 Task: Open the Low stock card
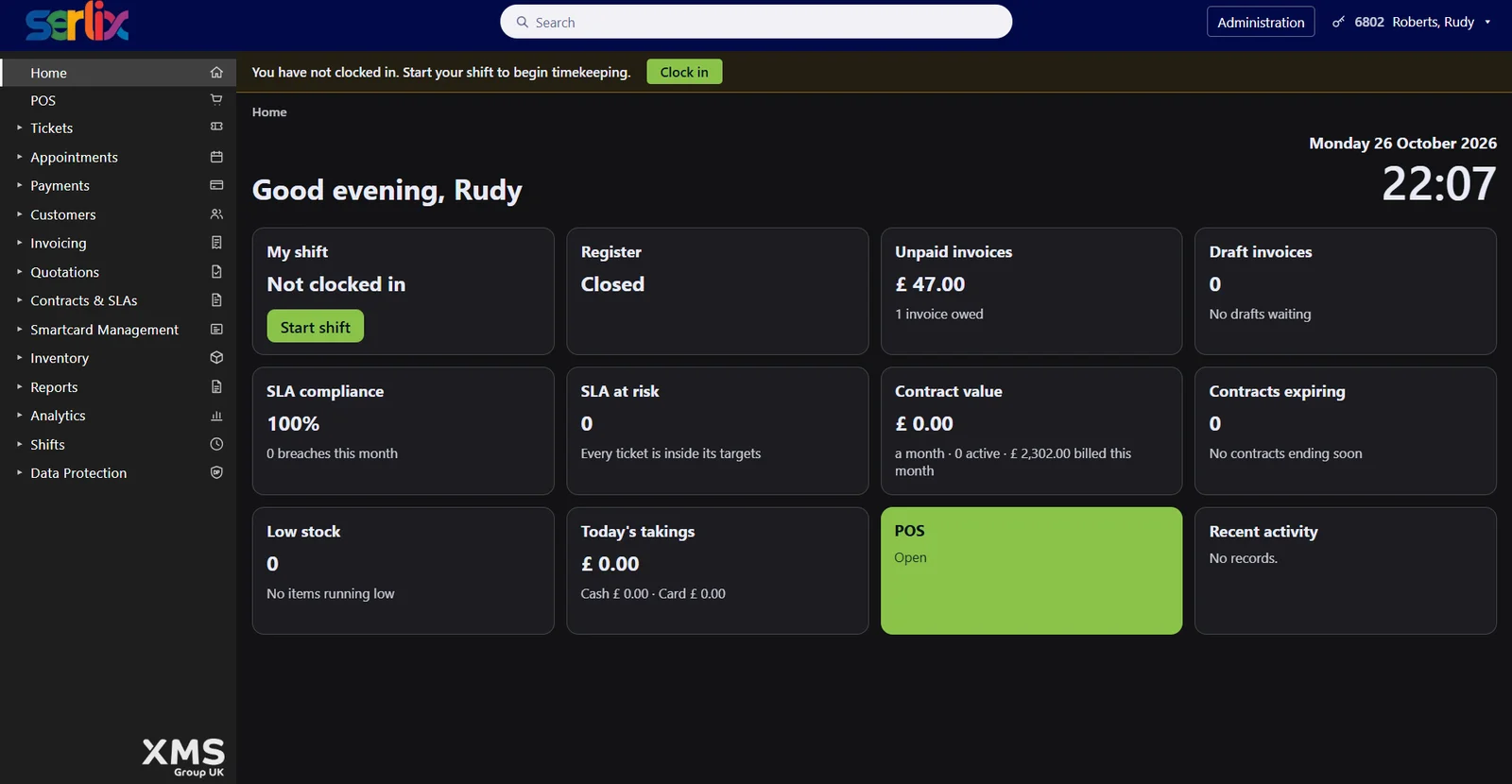404,571
